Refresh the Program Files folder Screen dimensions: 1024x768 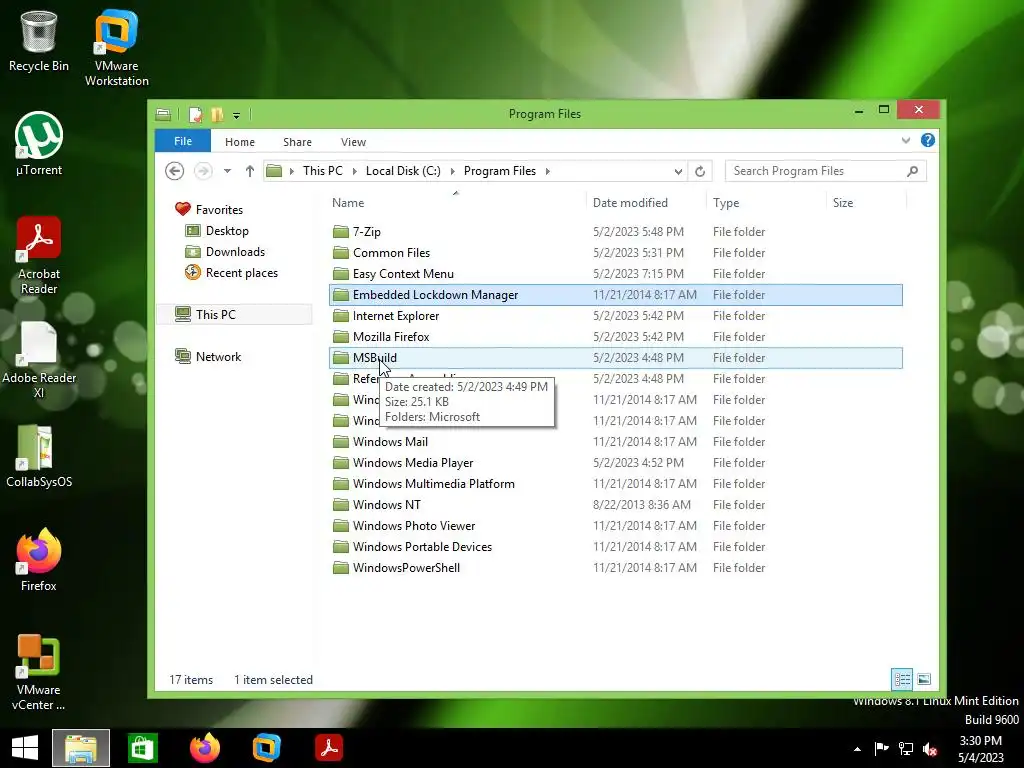tap(699, 171)
